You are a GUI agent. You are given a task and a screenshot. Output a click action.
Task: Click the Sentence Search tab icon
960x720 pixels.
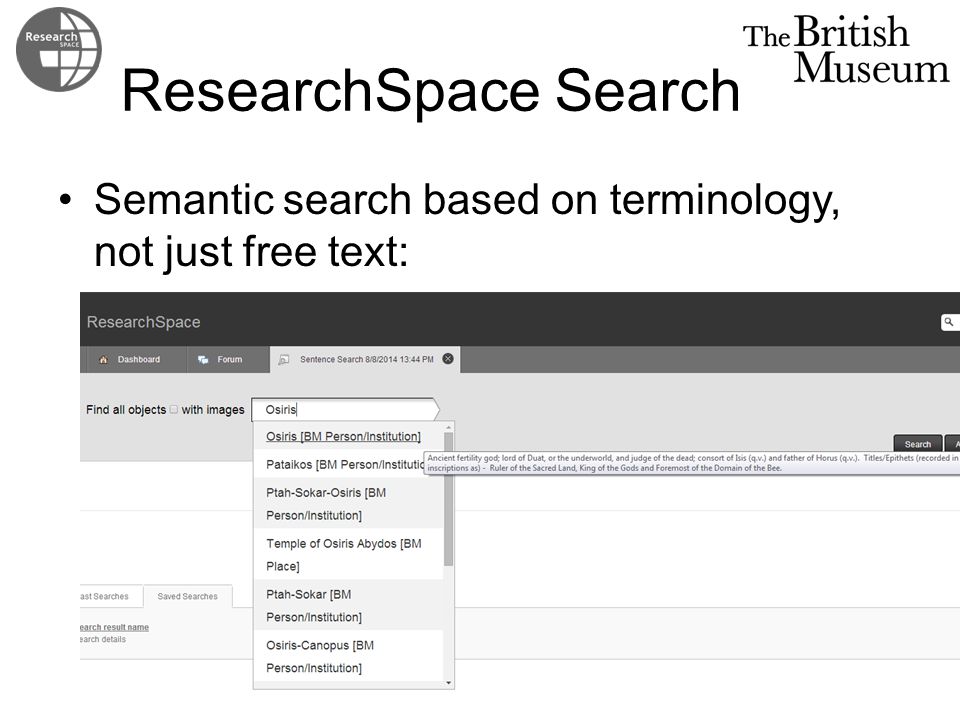(x=283, y=360)
